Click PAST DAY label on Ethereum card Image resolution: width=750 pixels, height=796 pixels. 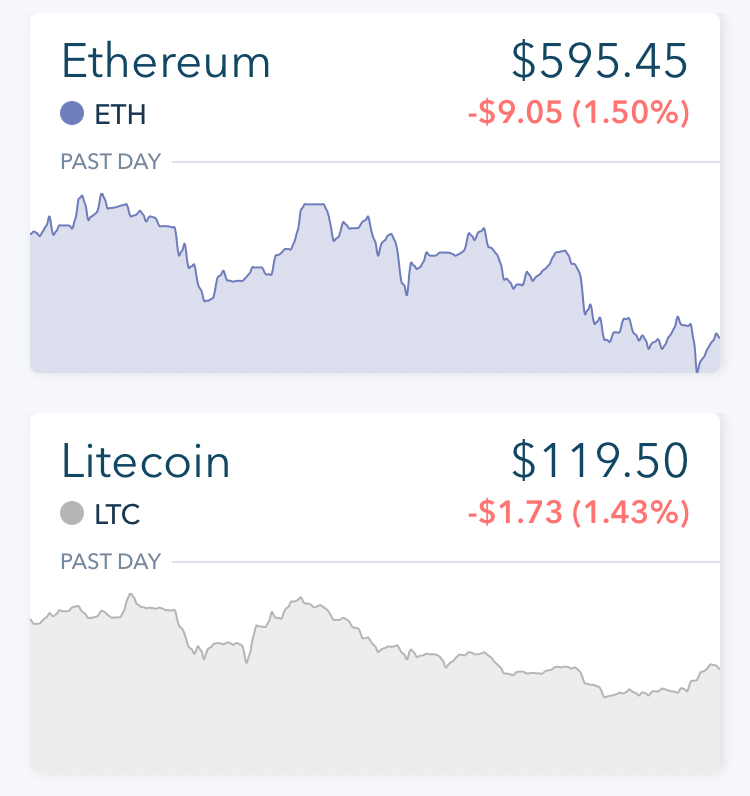(x=111, y=161)
